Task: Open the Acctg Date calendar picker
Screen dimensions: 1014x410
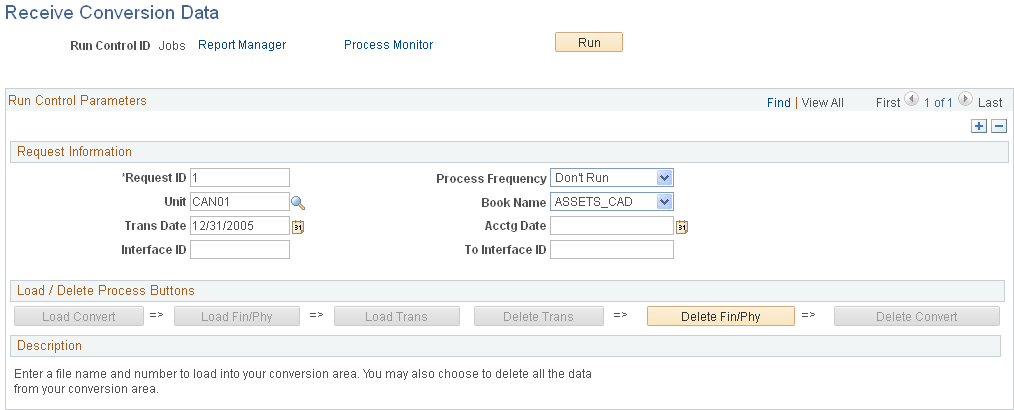Action: pos(682,227)
